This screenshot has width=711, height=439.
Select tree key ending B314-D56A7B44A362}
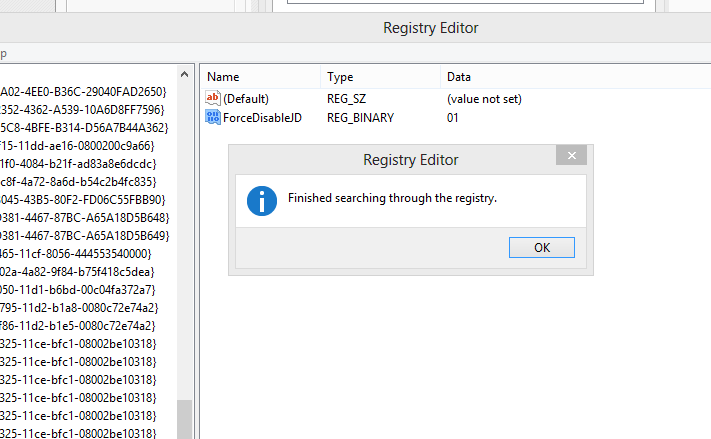pos(84,128)
